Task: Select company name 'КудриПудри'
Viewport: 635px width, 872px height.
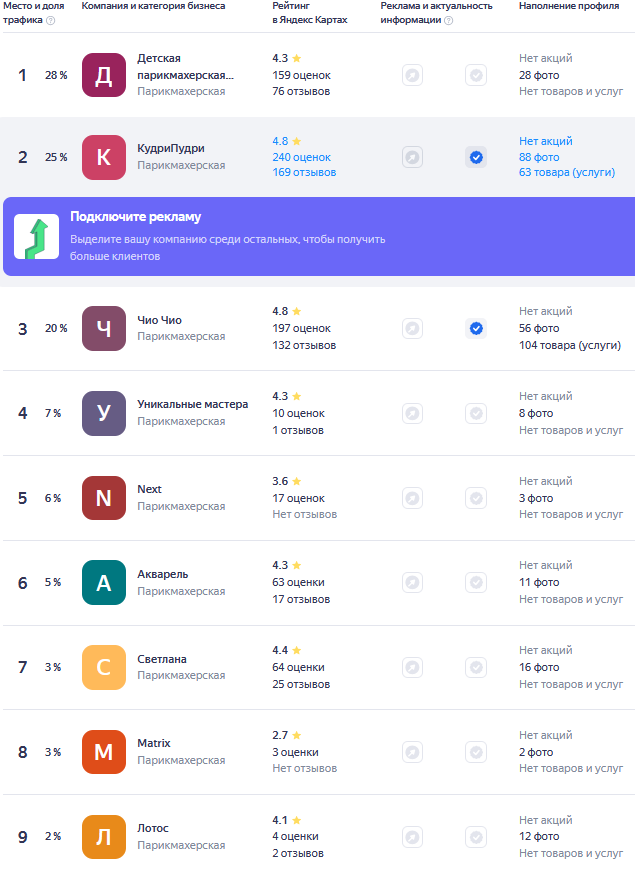Action: (x=171, y=148)
